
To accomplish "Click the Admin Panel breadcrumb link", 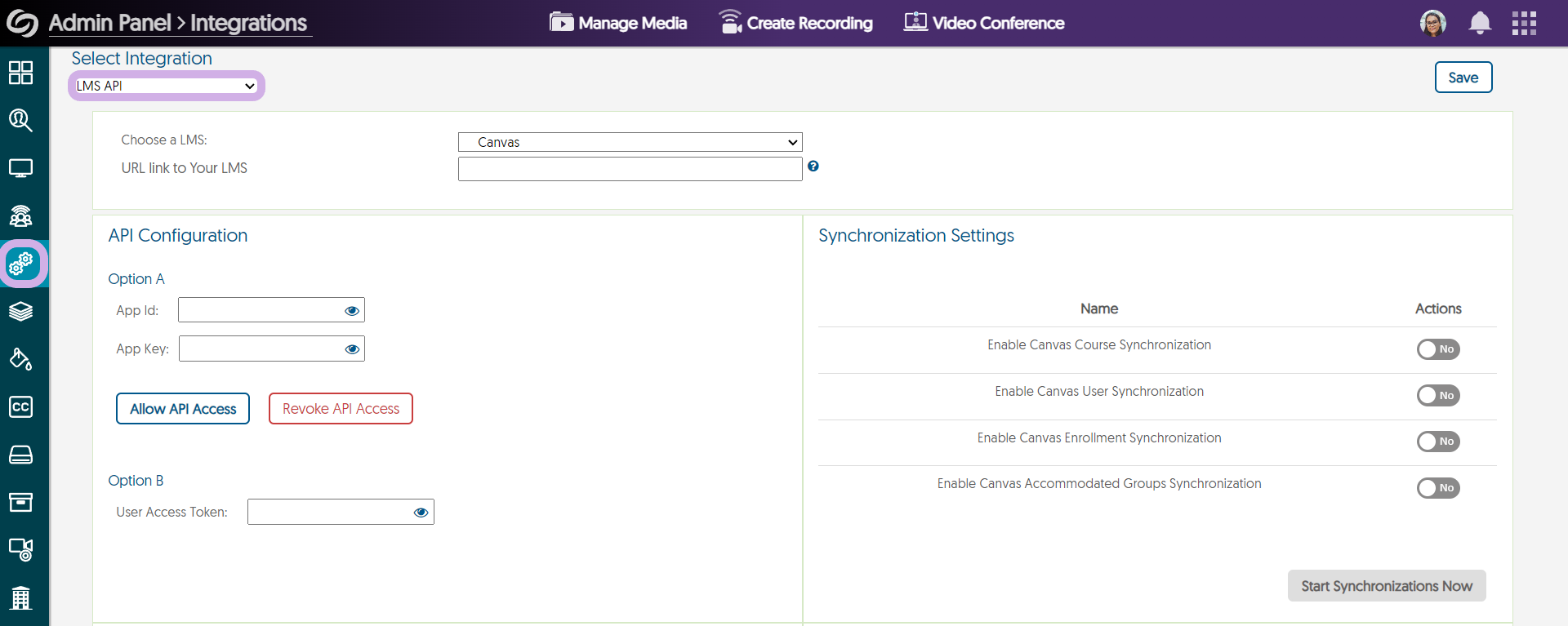I will coord(109,23).
